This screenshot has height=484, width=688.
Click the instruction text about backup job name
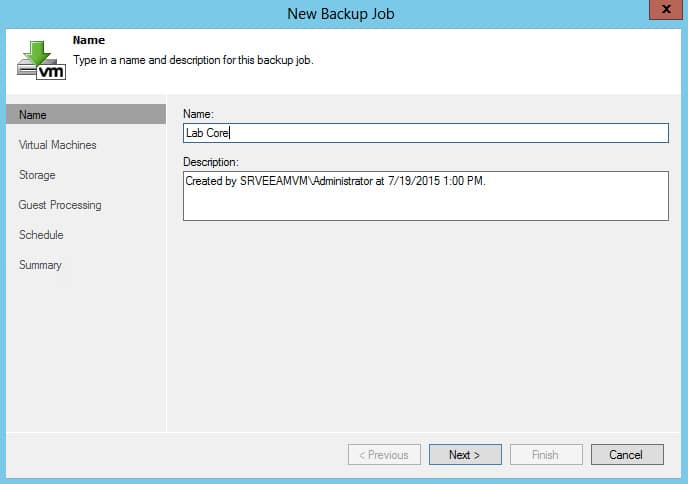coord(193,60)
